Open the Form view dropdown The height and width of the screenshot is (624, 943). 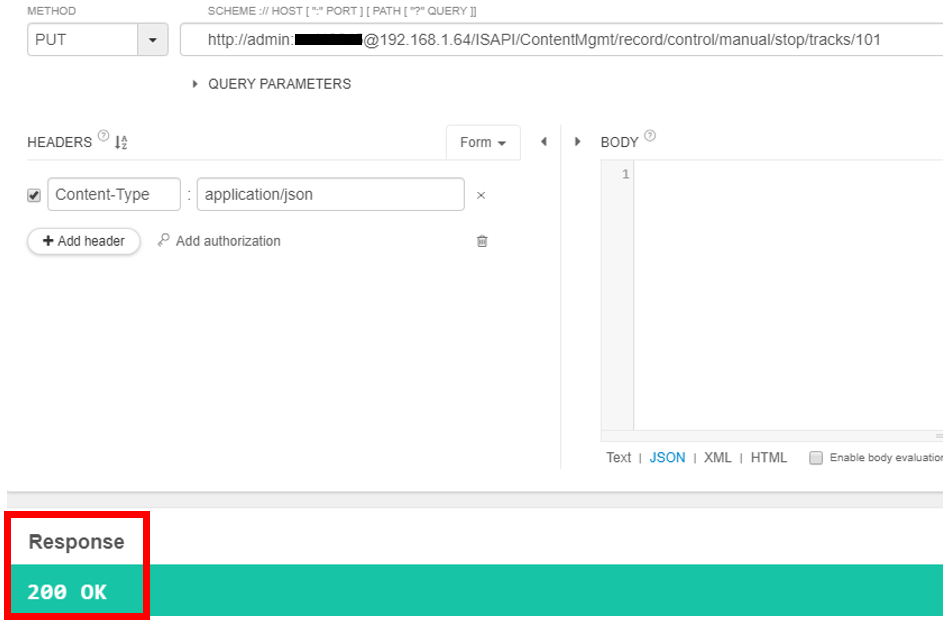pos(483,143)
